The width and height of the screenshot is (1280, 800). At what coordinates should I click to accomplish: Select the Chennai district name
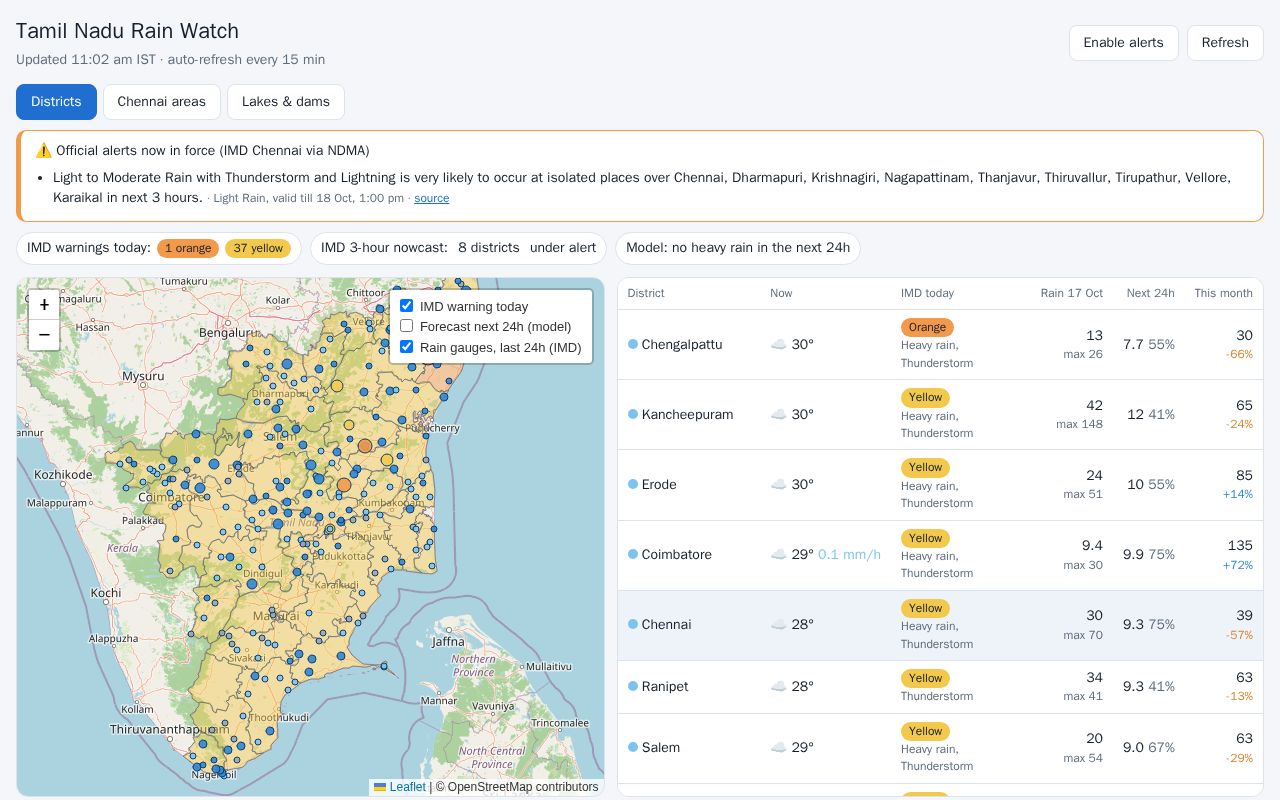pos(666,625)
